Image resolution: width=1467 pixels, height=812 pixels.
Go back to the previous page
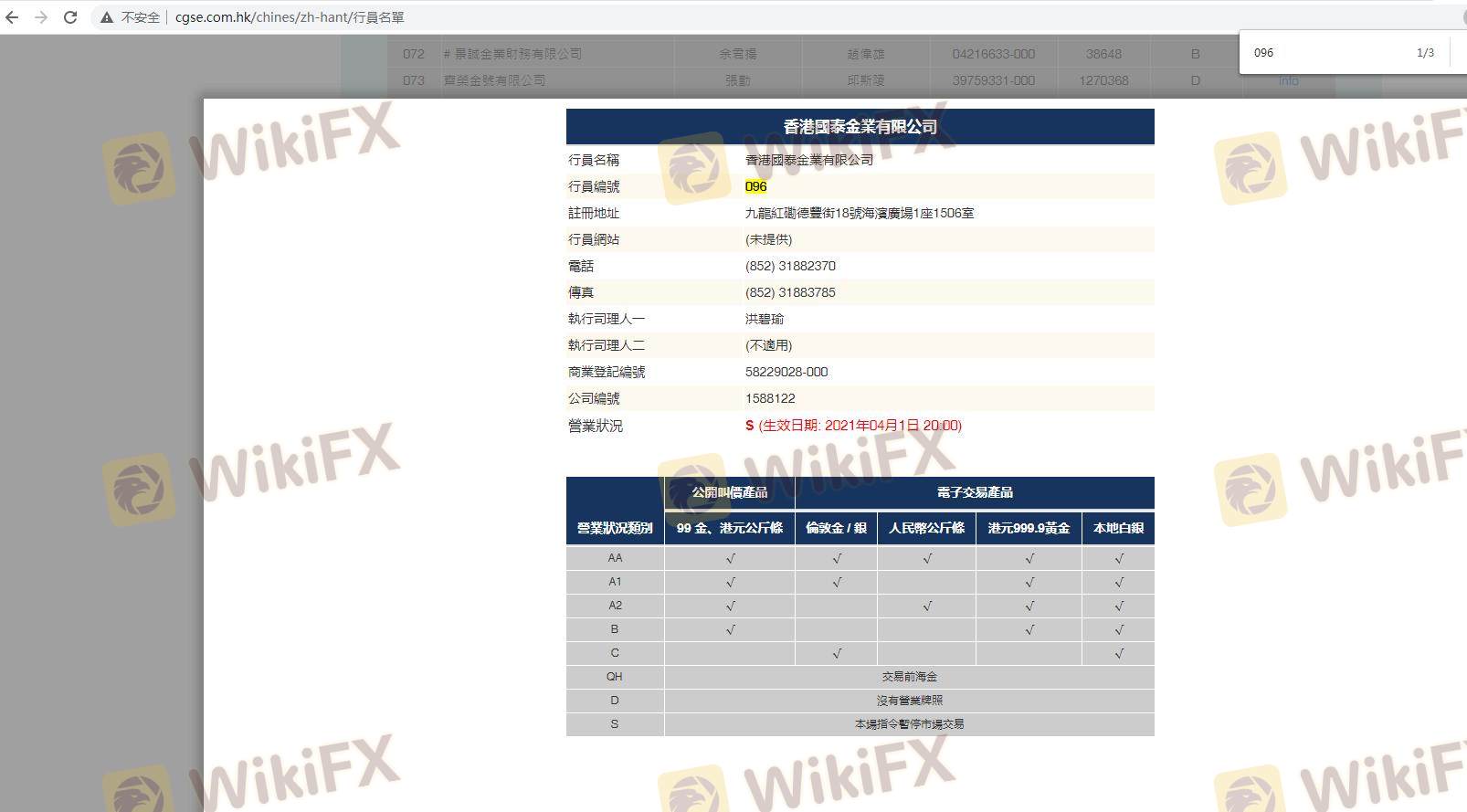(x=13, y=17)
